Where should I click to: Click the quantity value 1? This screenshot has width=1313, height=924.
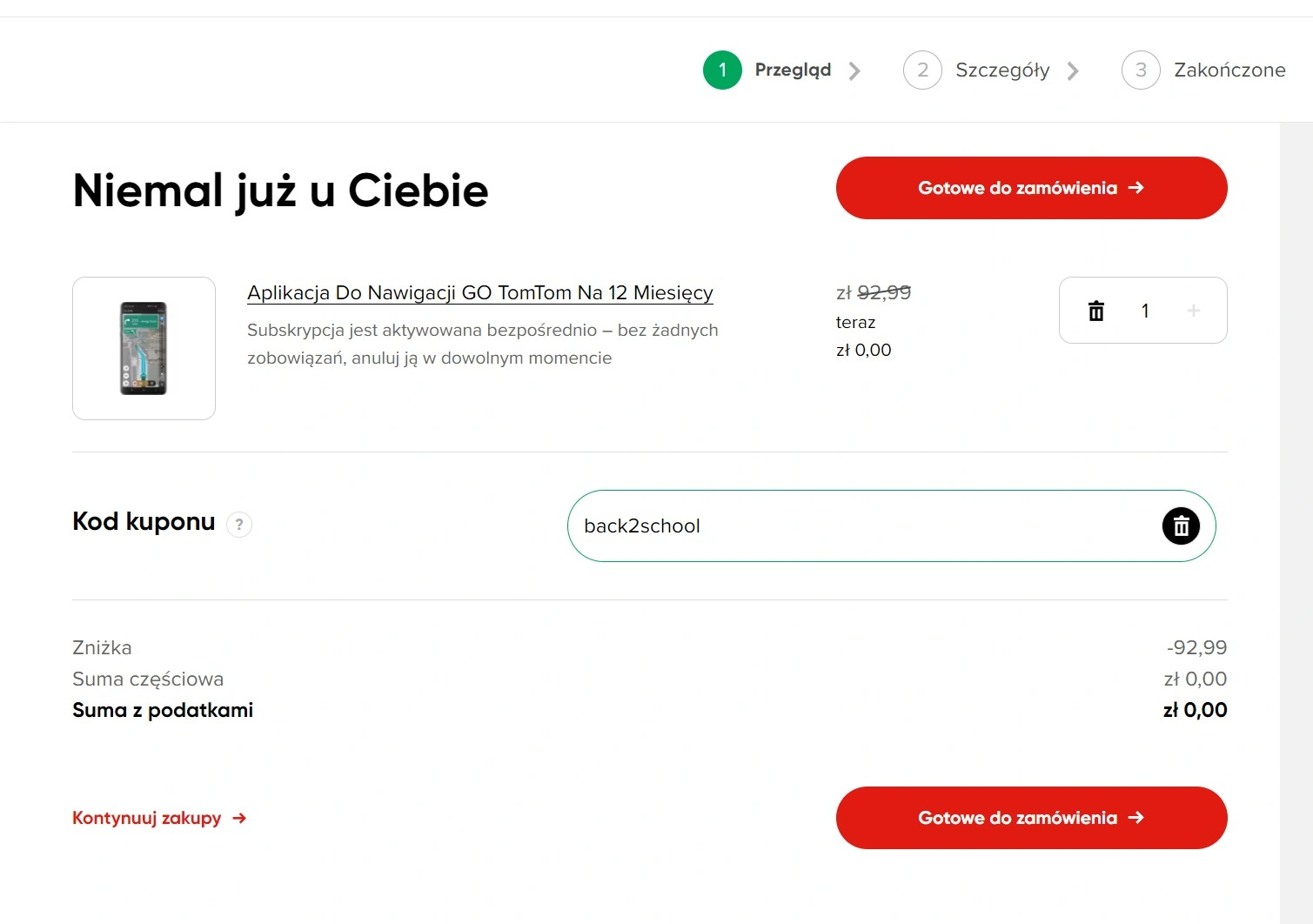pos(1145,311)
